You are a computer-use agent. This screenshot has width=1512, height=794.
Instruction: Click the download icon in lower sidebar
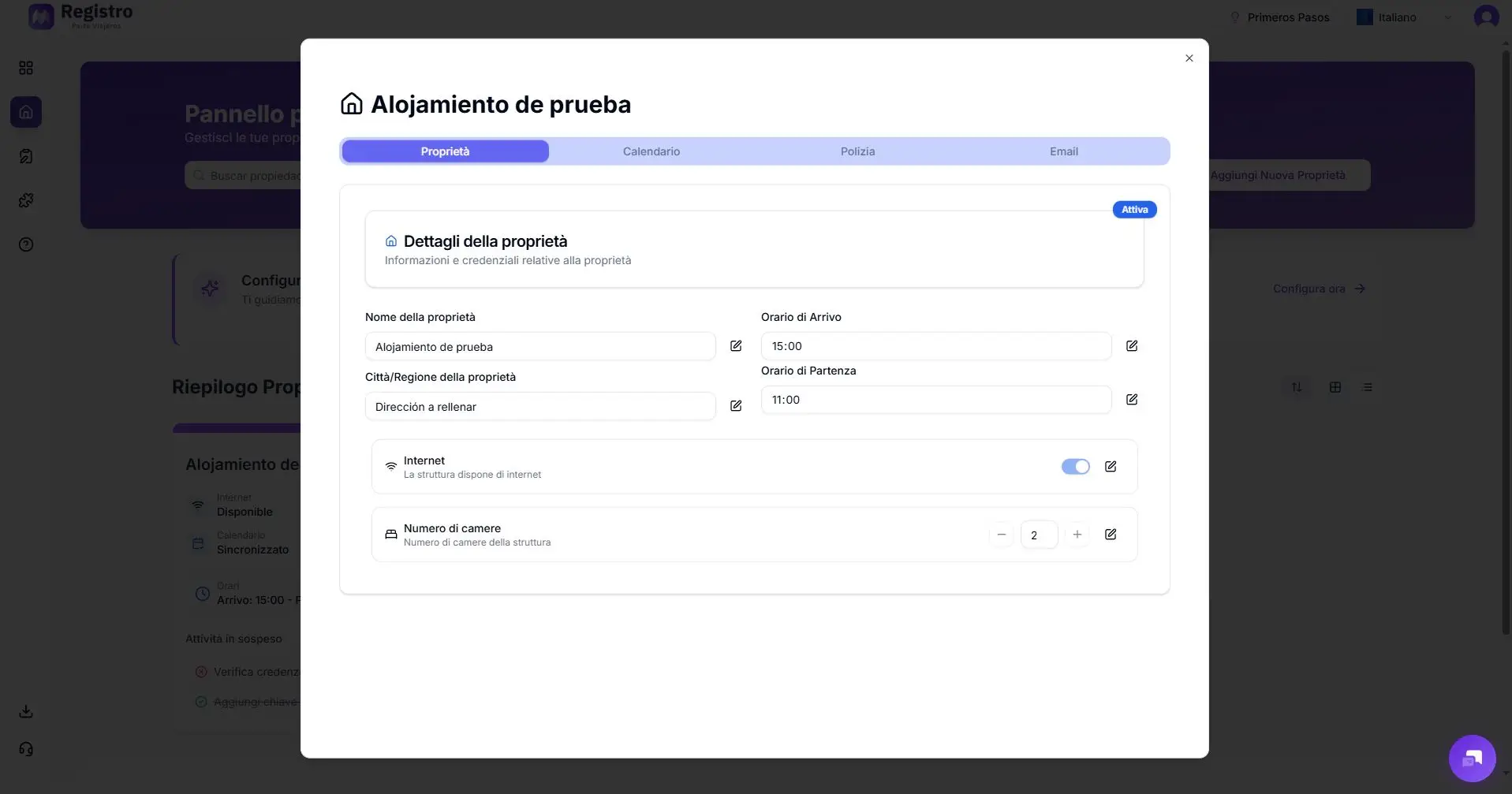tap(26, 710)
